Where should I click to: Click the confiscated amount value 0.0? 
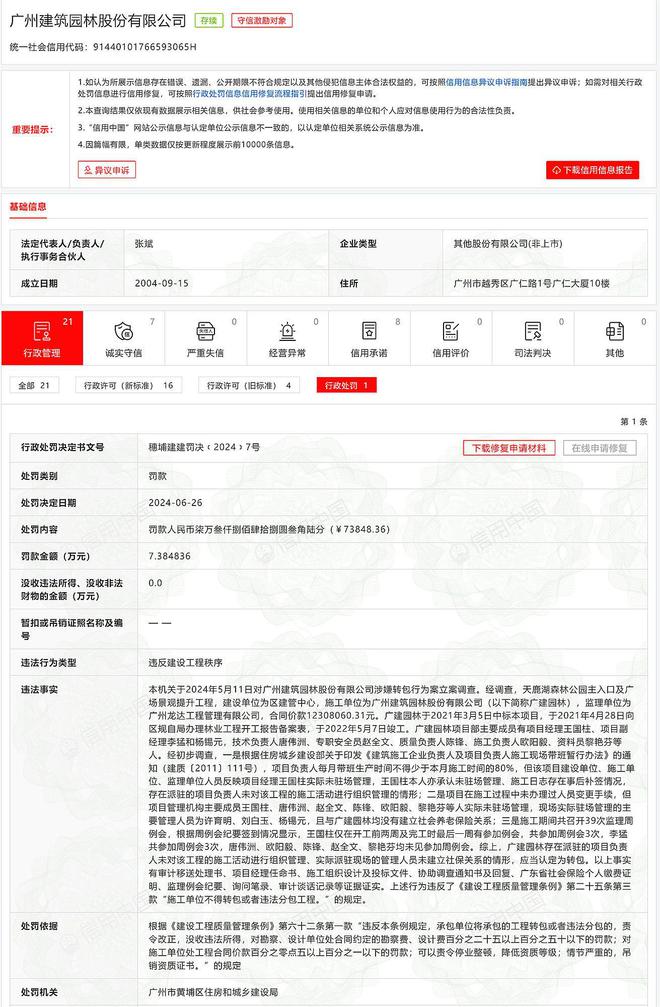[155, 583]
